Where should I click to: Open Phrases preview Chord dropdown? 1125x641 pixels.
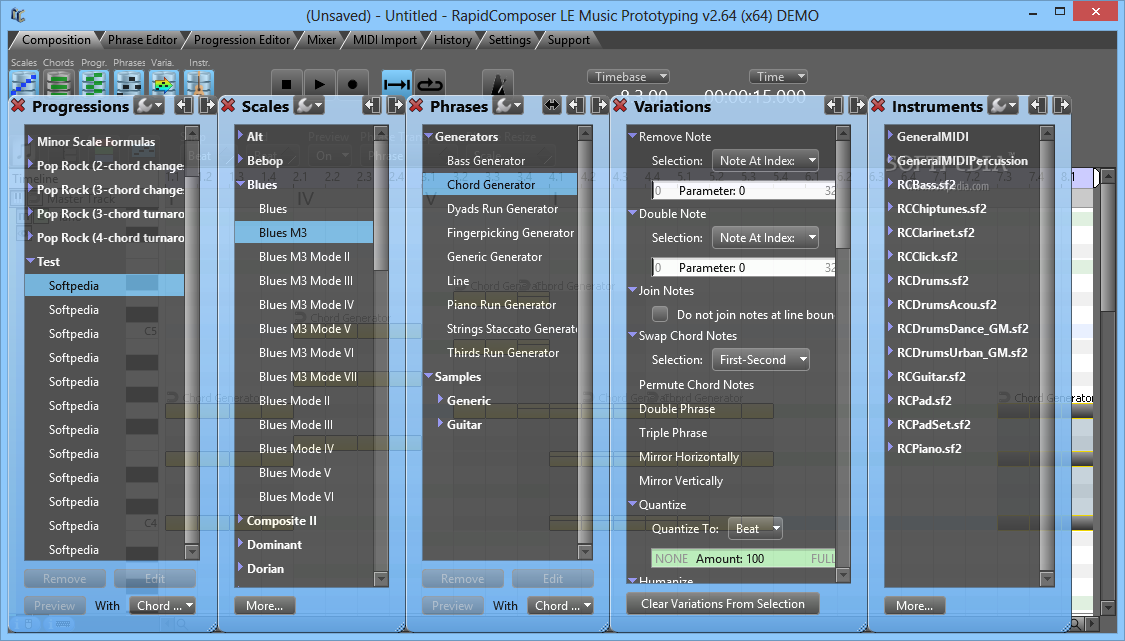560,606
